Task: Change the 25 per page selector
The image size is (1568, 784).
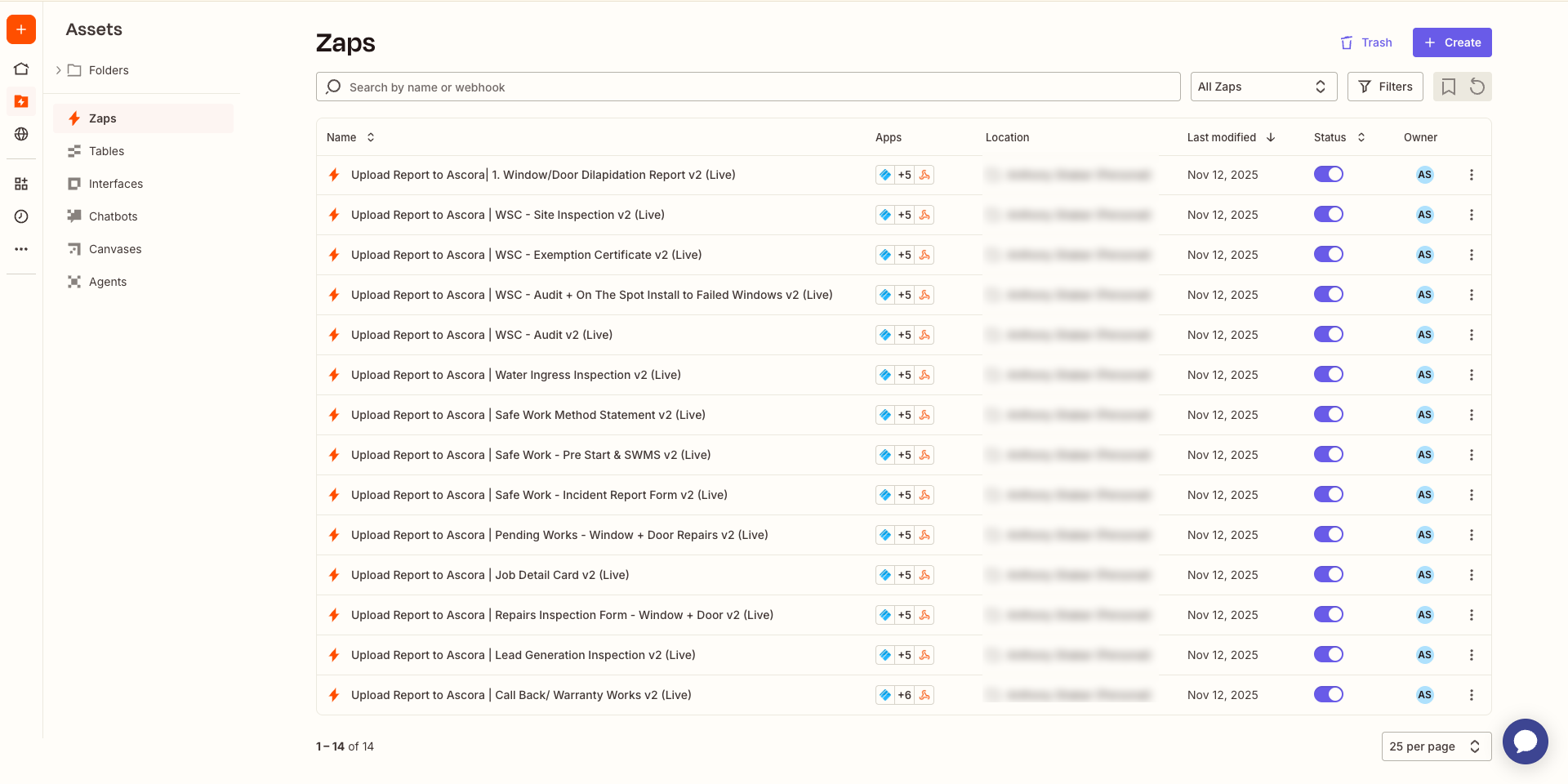Action: tap(1436, 746)
